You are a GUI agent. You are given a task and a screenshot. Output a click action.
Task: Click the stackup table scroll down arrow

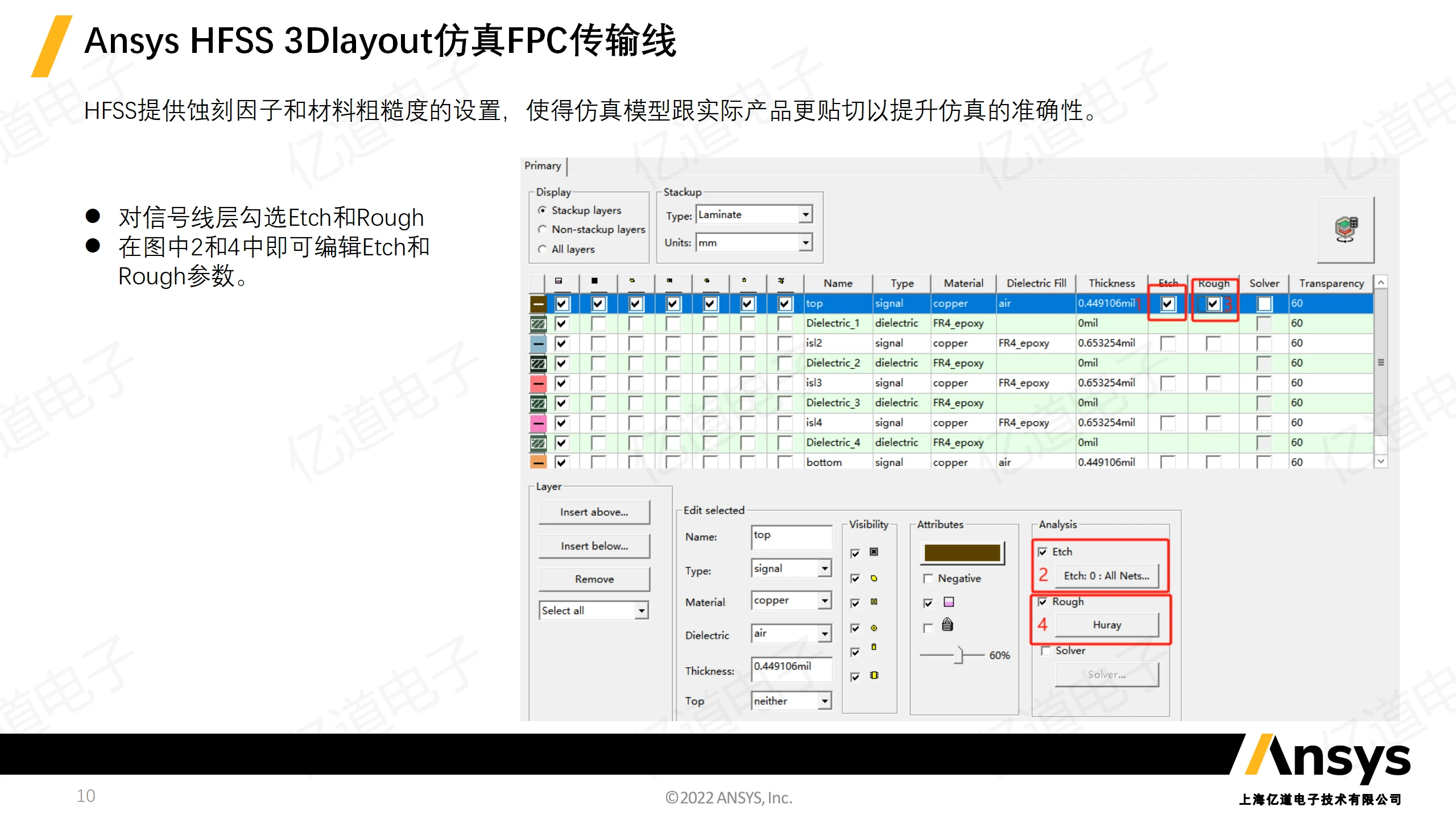(1380, 462)
